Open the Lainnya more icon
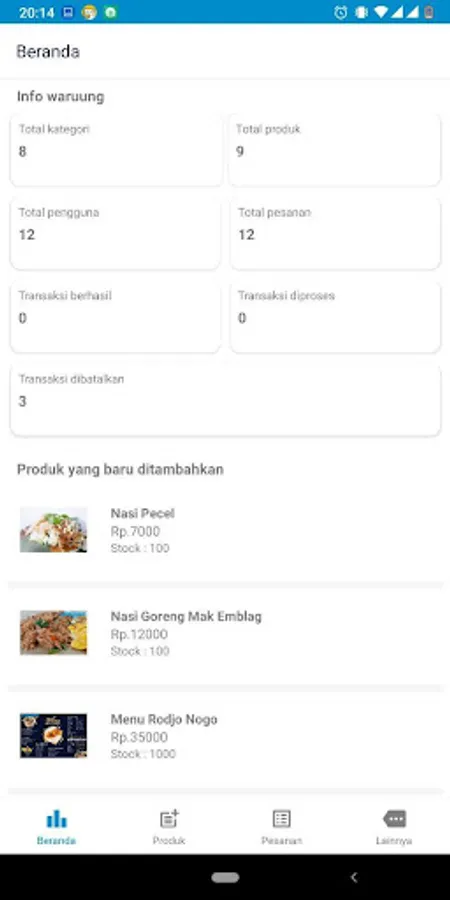 pyautogui.click(x=394, y=818)
